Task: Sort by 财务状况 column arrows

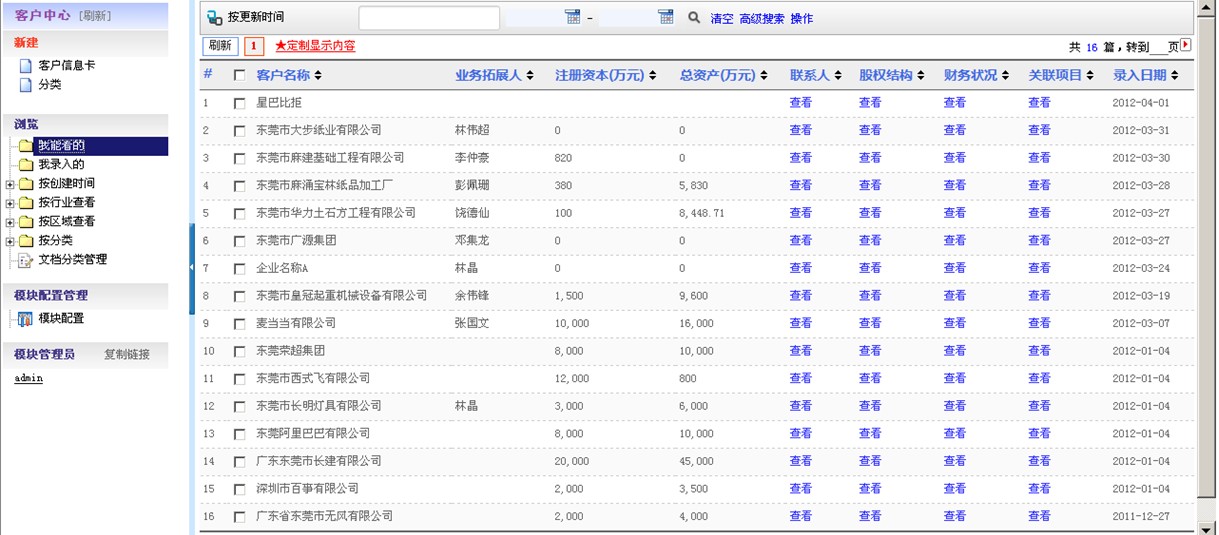Action: click(1006, 75)
